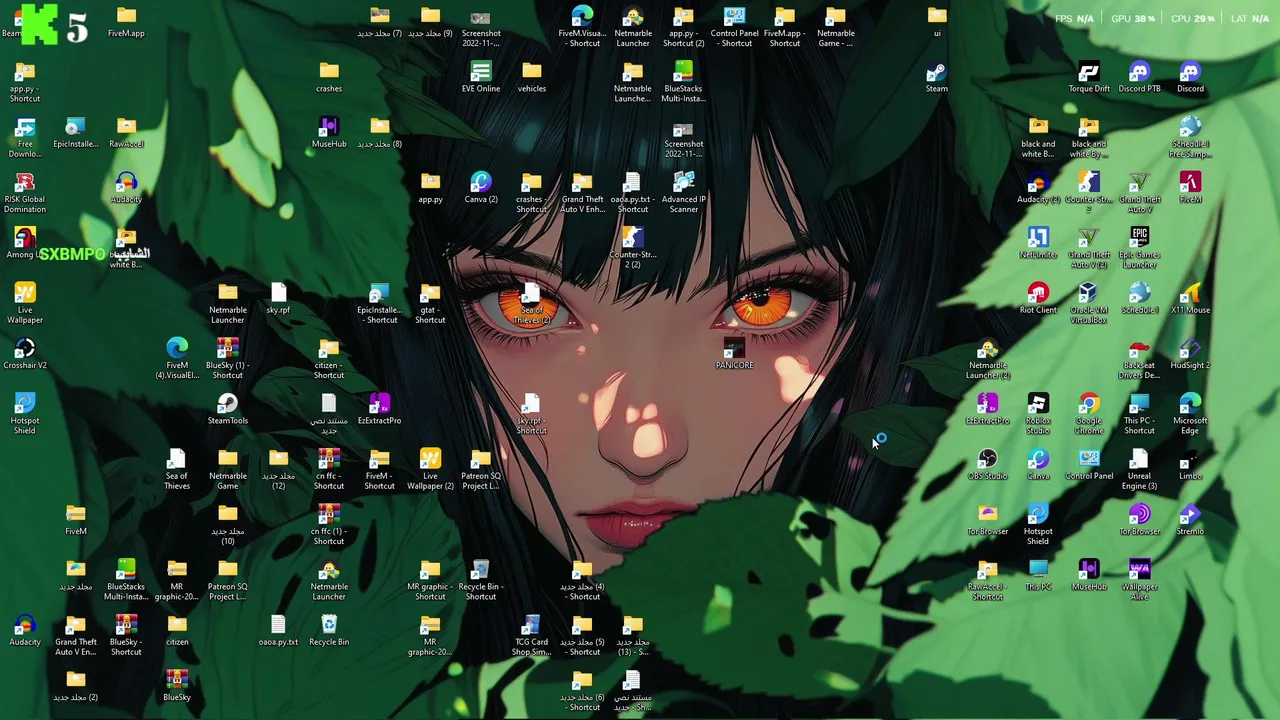Screen dimensions: 1280x720
Task: Select the Steam desktop icon
Action: tap(936, 77)
